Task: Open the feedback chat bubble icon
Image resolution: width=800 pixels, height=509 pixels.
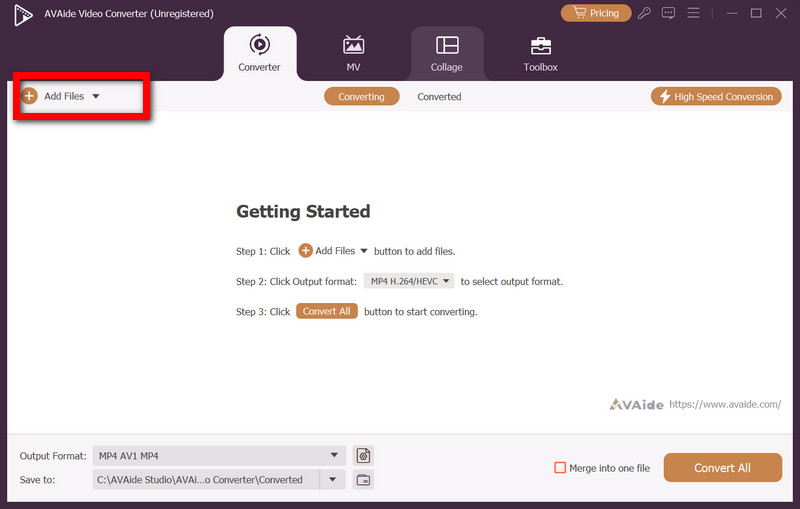Action: pos(669,13)
